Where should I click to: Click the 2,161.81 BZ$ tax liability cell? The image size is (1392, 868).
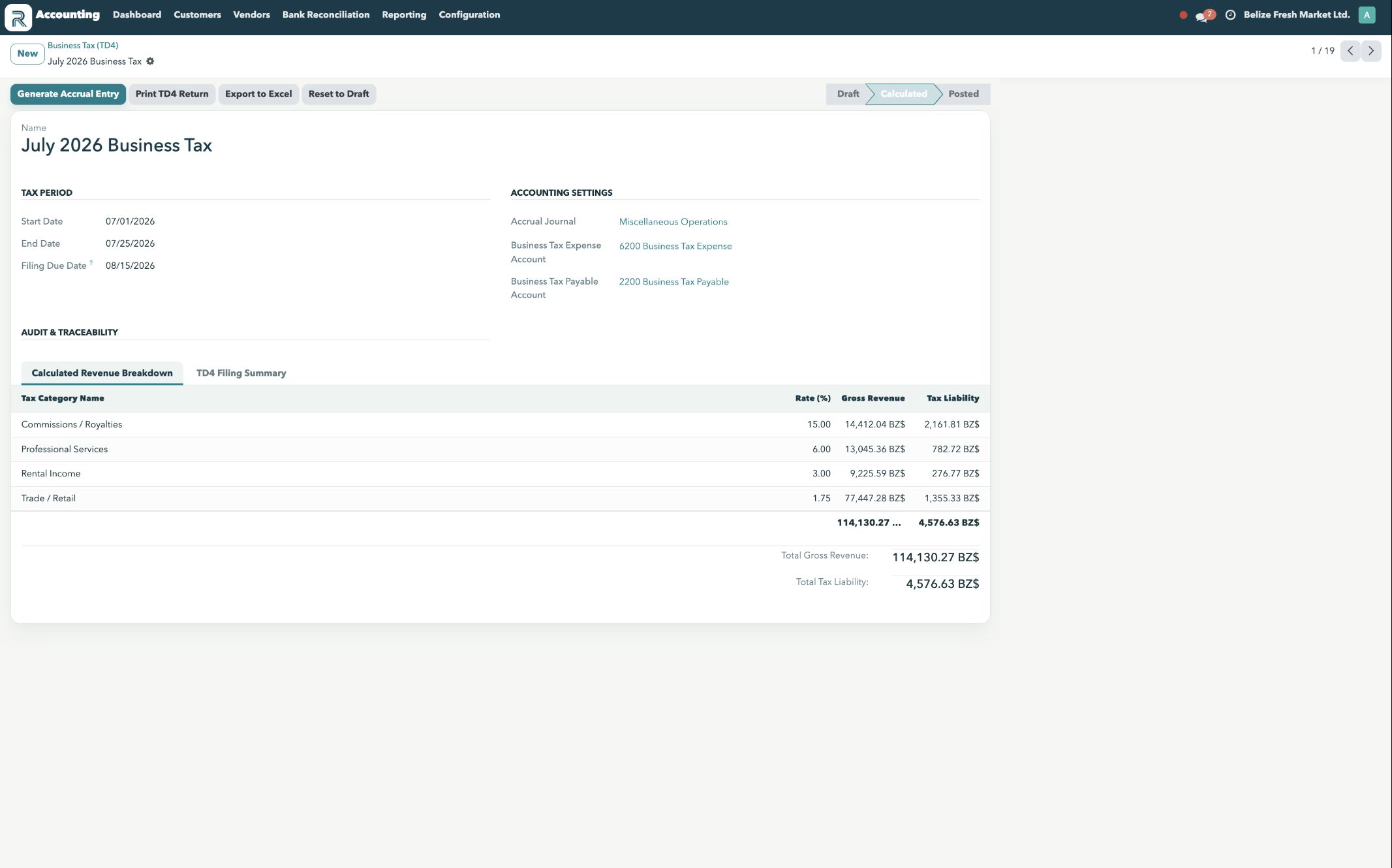point(951,425)
